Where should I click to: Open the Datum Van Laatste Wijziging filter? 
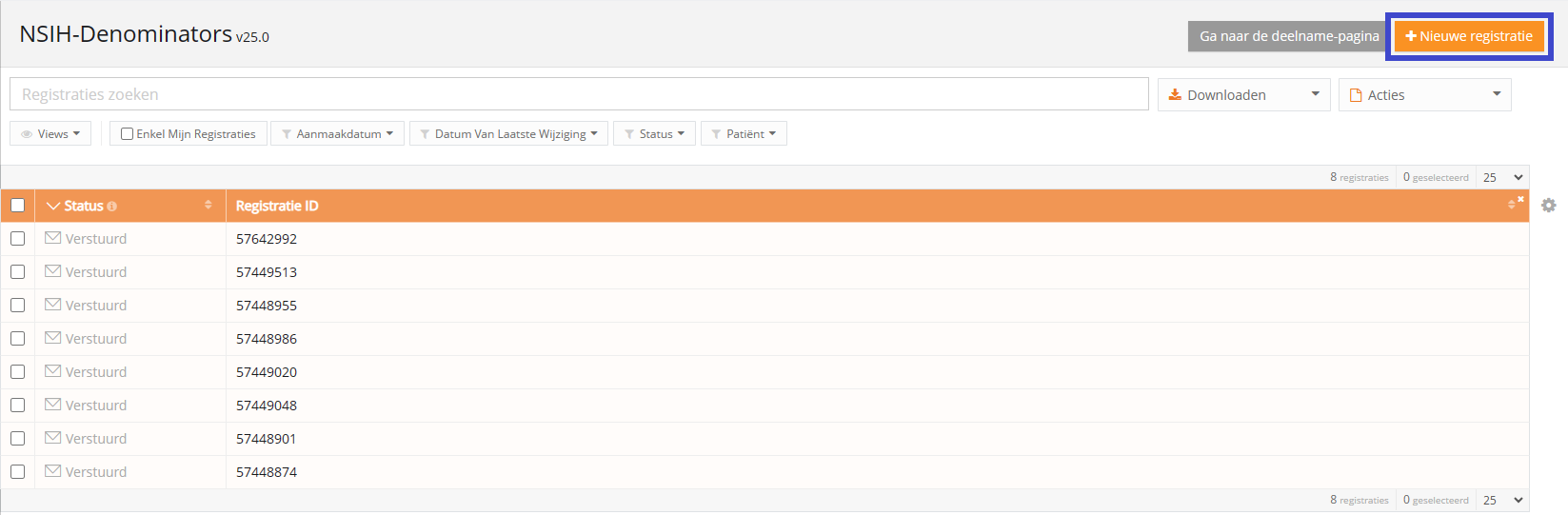[x=508, y=134]
